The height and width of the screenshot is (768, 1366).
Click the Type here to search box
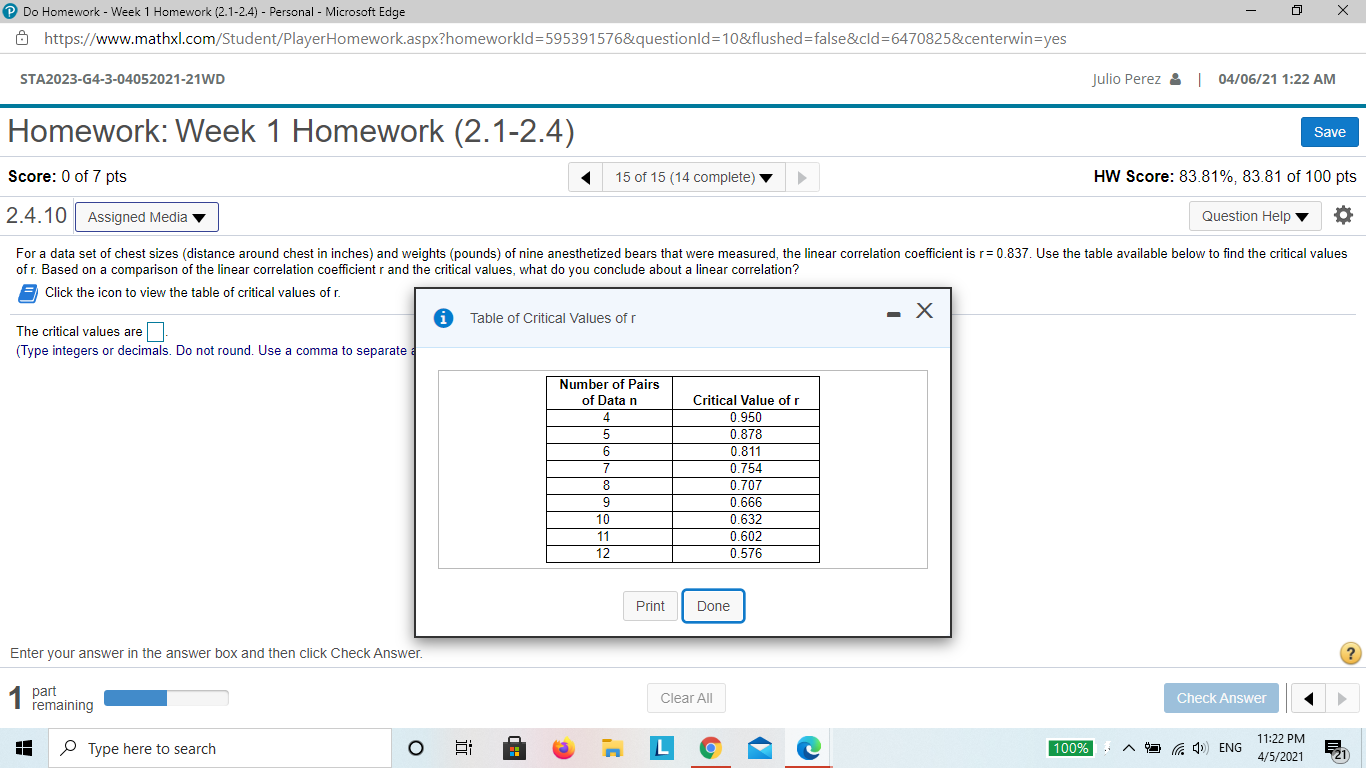point(220,748)
